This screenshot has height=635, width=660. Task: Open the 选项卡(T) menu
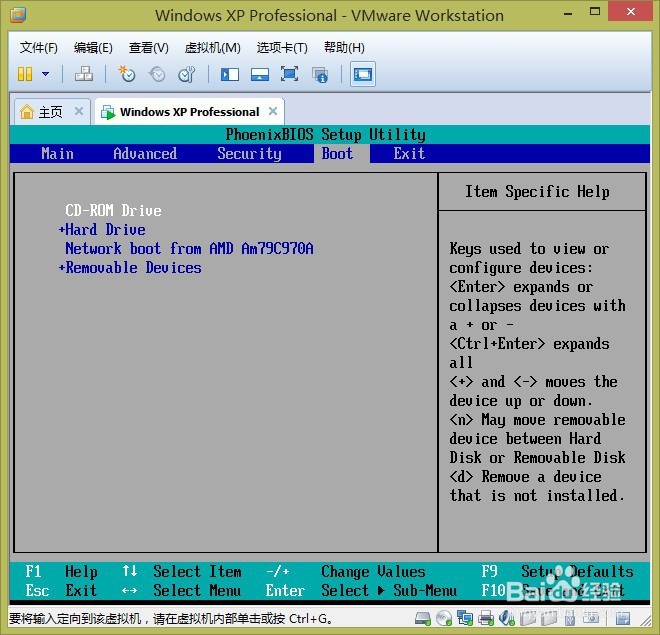click(x=282, y=48)
